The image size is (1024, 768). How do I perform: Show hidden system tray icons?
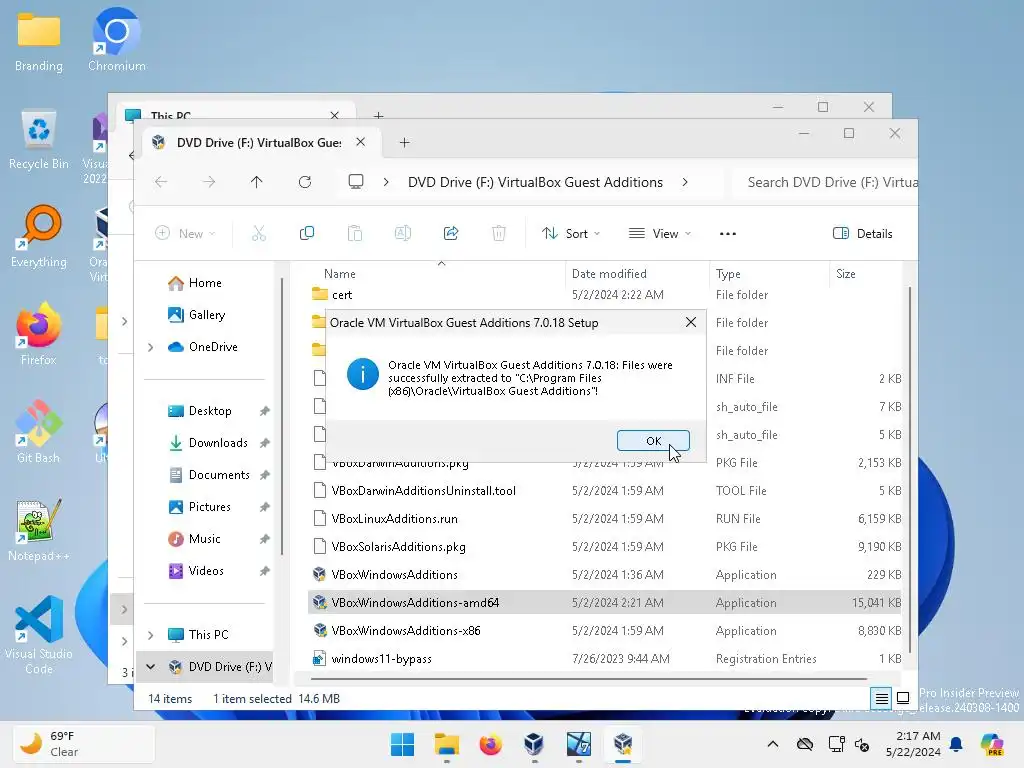773,744
